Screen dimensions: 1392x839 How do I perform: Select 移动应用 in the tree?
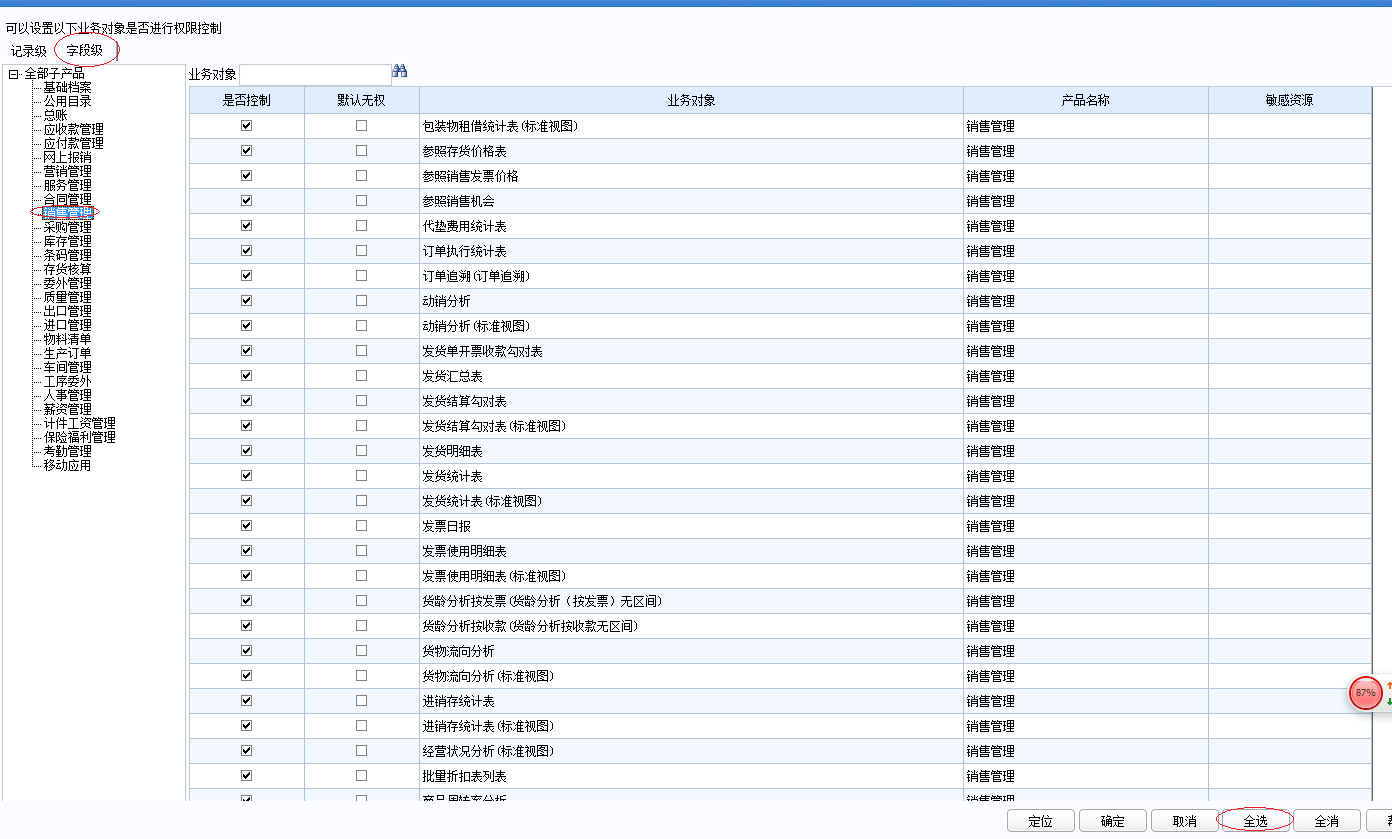[x=67, y=465]
